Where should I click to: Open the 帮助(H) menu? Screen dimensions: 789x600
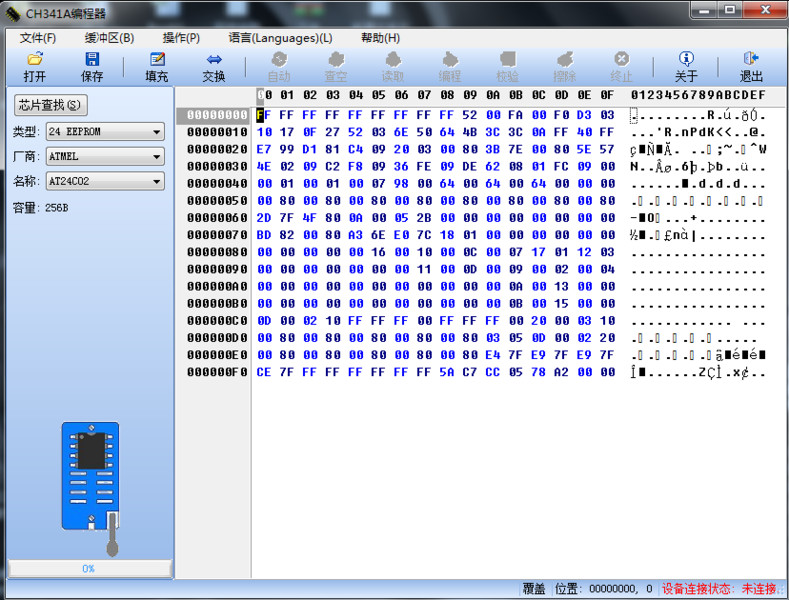click(x=380, y=38)
